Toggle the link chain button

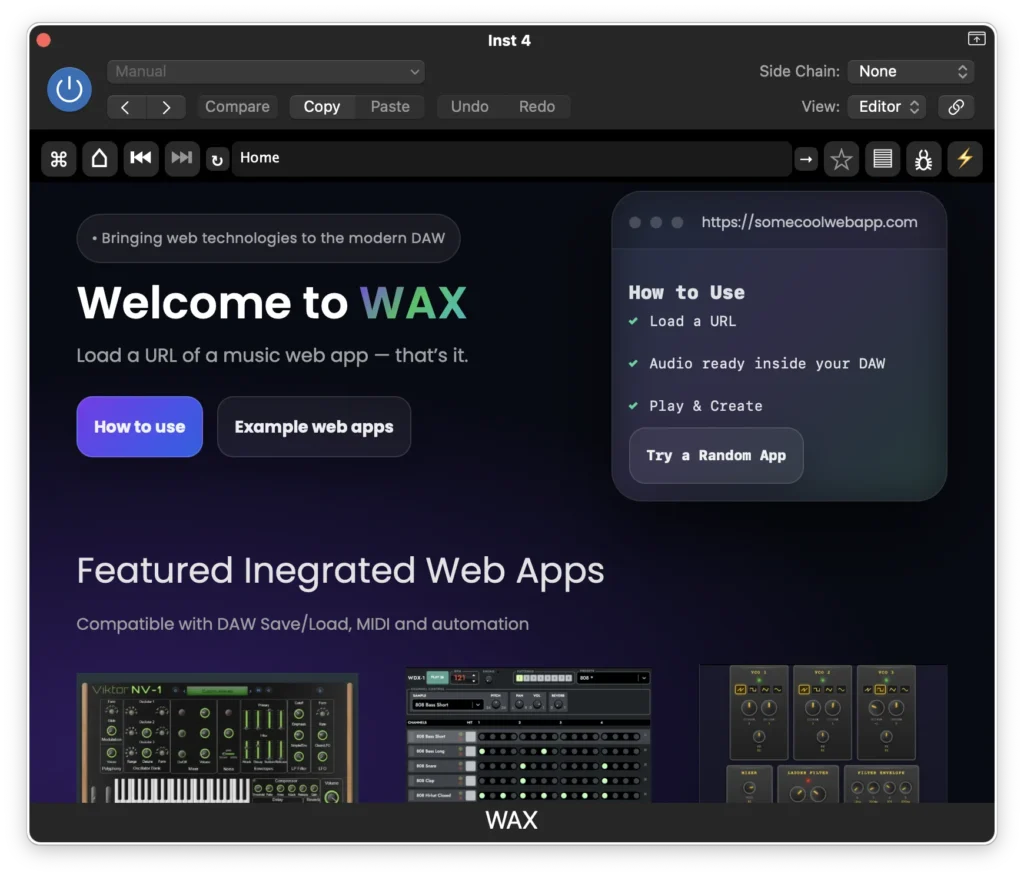pos(956,107)
